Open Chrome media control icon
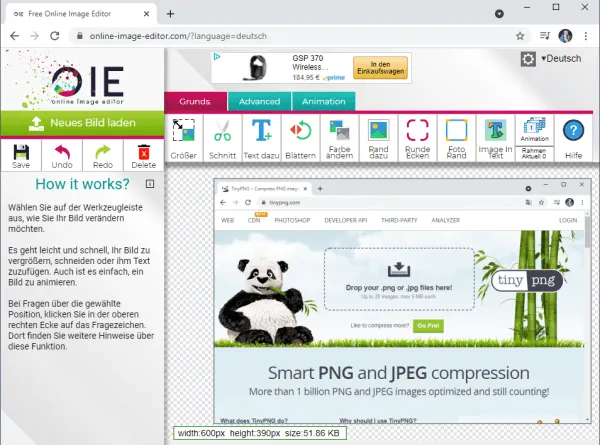The width and height of the screenshot is (600, 445). 545,36
